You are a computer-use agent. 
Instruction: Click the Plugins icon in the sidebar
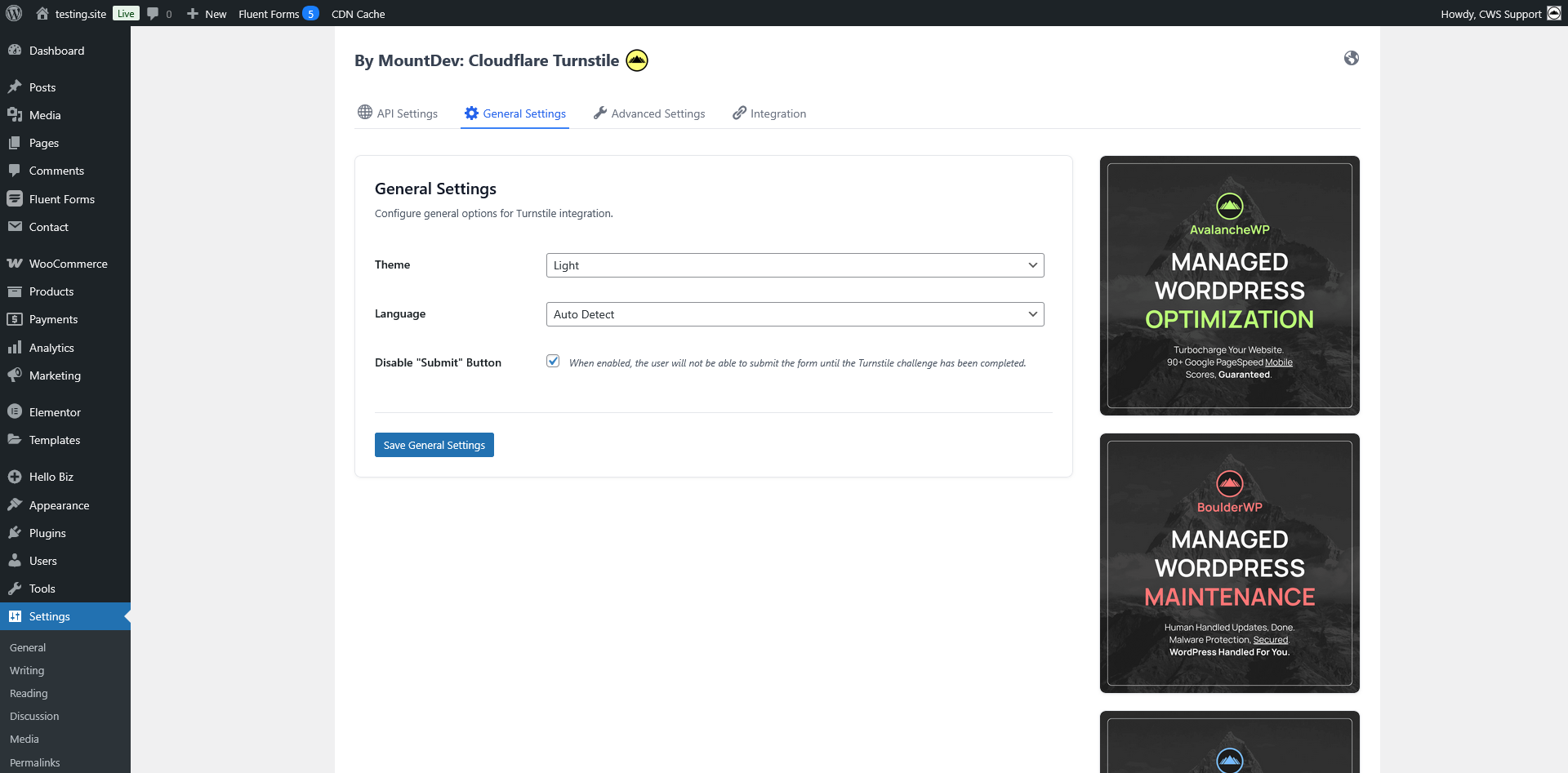click(x=15, y=532)
